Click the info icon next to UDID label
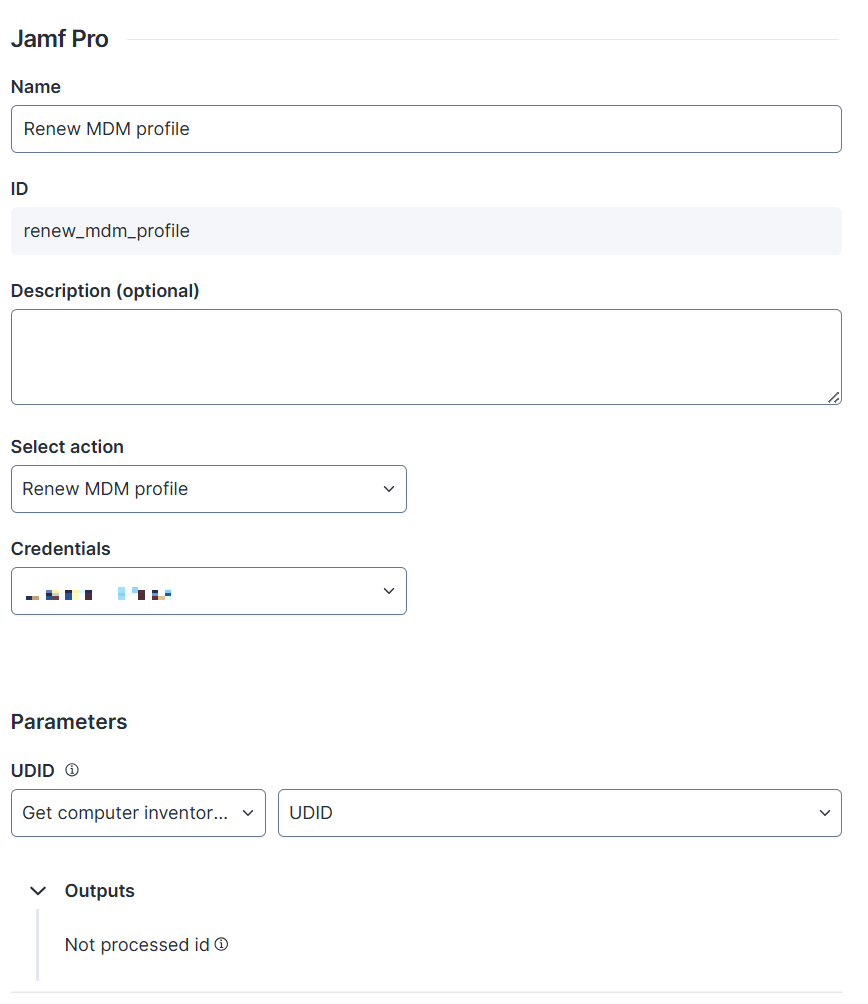The height and width of the screenshot is (1004, 868). [72, 770]
